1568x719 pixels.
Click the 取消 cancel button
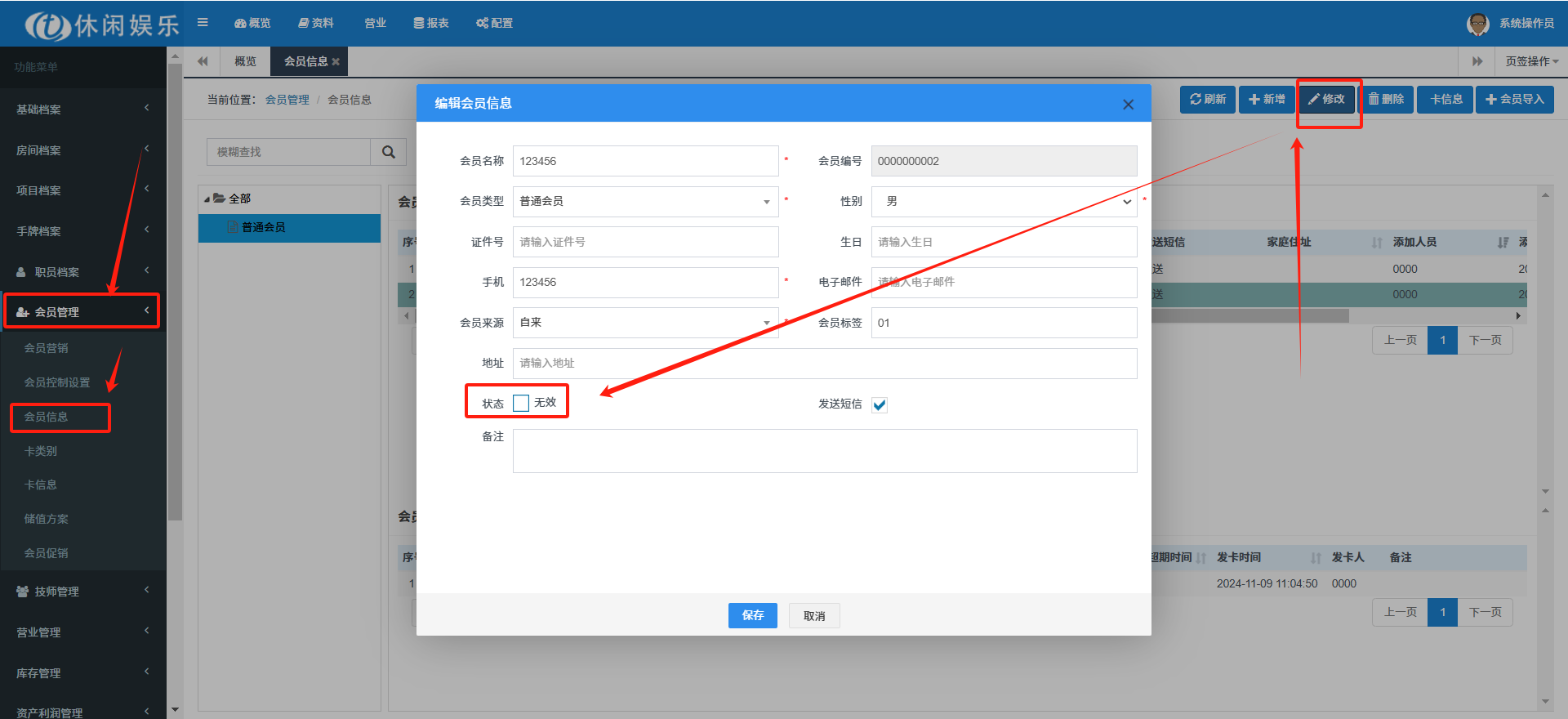point(814,616)
